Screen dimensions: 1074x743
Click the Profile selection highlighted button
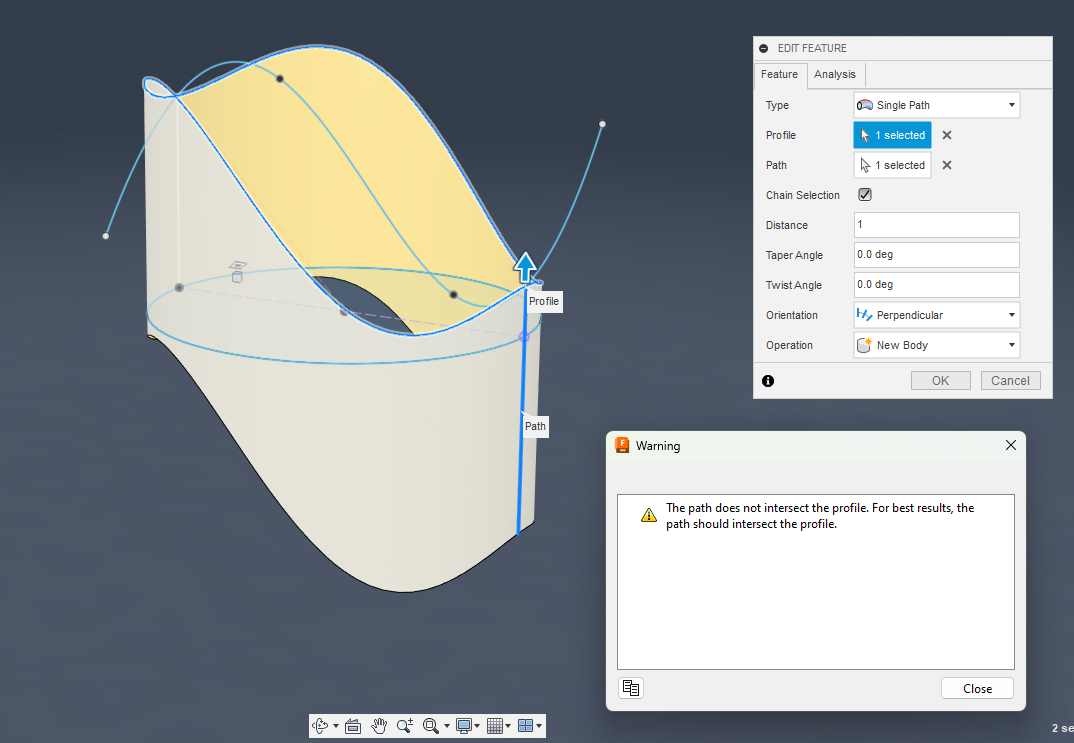pos(892,134)
